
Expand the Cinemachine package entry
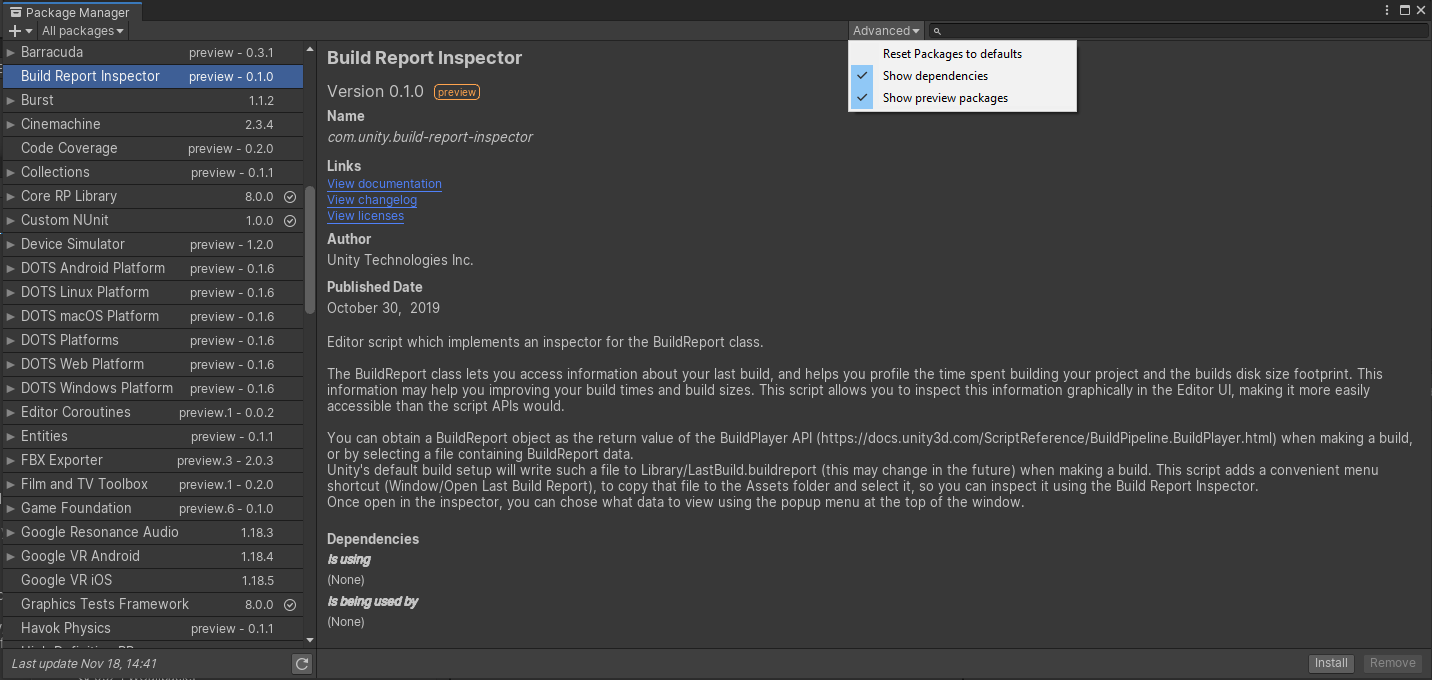(11, 124)
